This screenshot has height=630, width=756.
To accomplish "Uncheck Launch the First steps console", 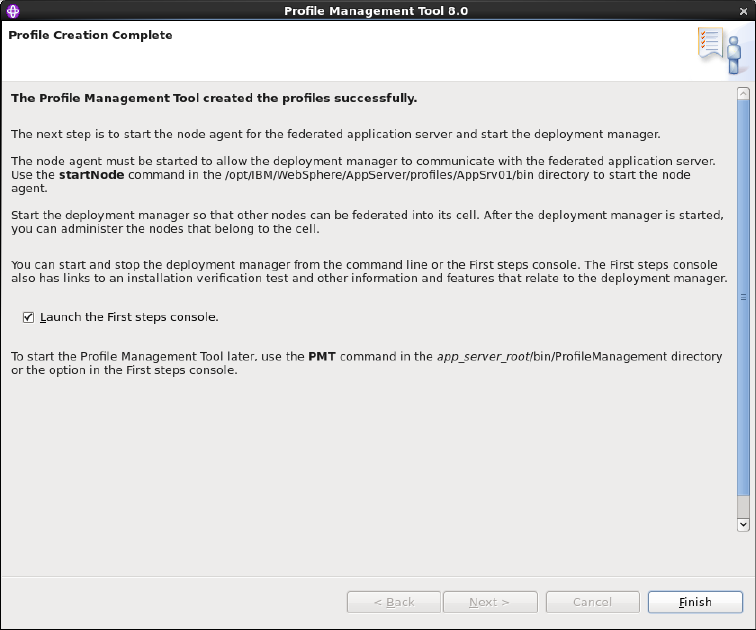I will [28, 317].
